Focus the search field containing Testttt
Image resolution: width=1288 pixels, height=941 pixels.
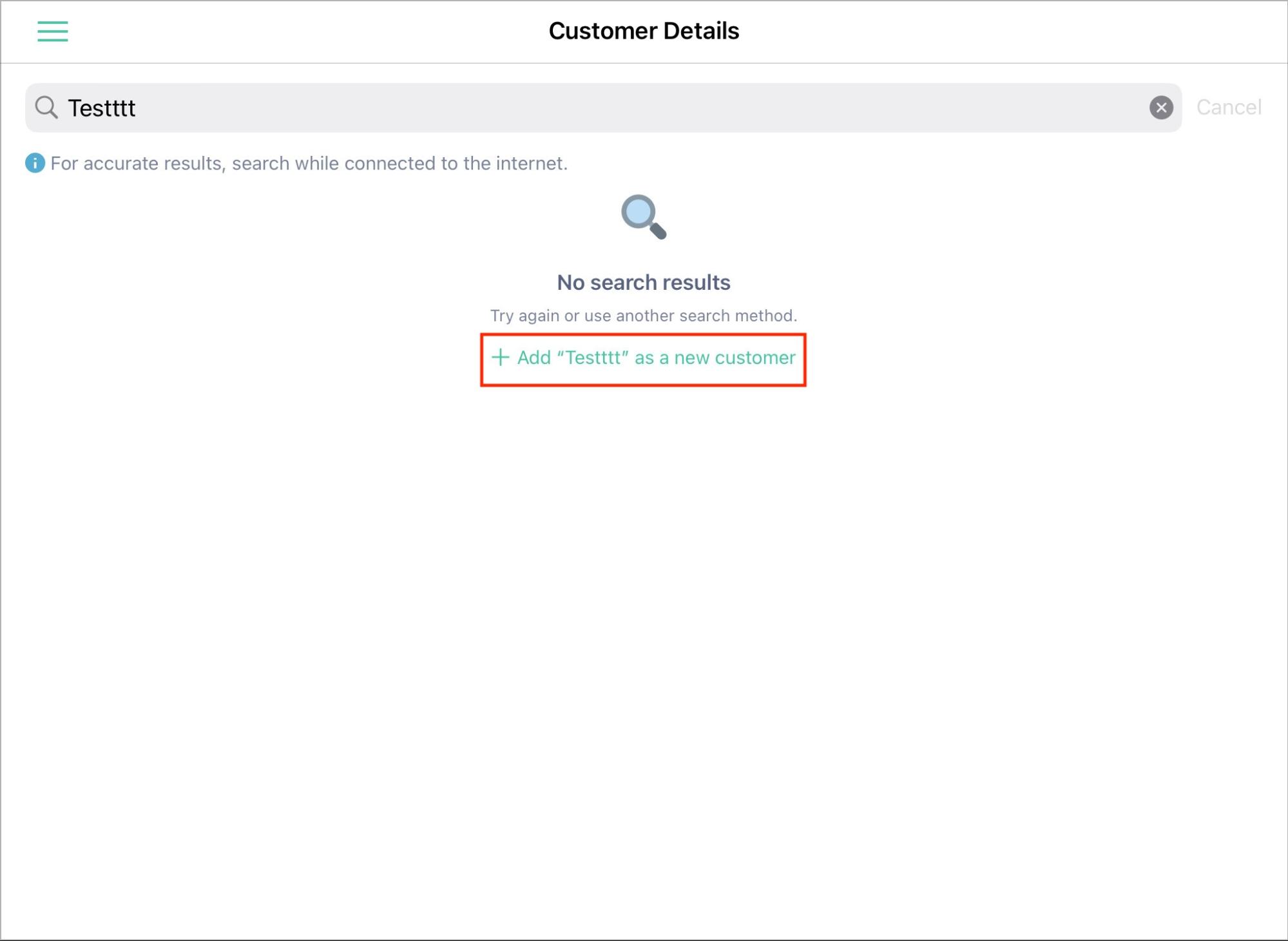[x=603, y=108]
